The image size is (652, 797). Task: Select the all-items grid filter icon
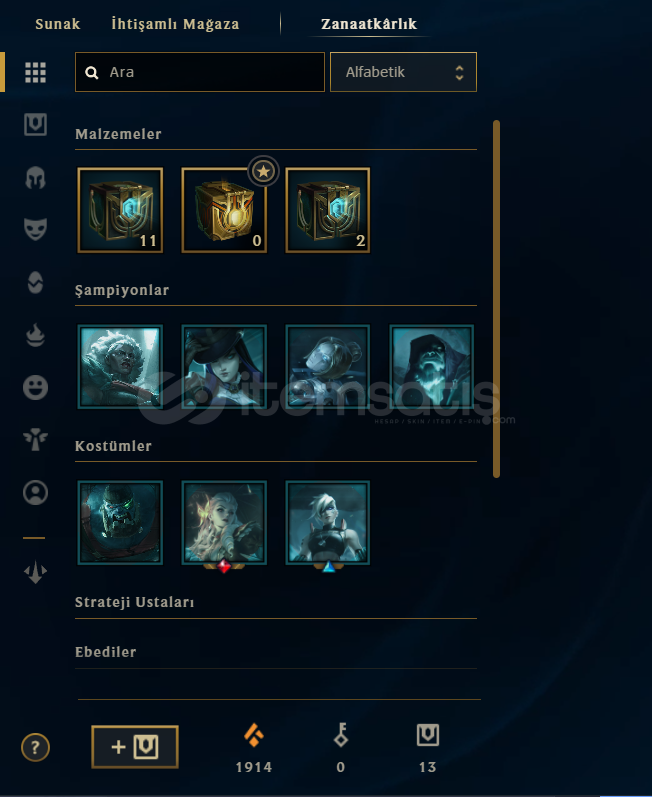click(x=35, y=72)
